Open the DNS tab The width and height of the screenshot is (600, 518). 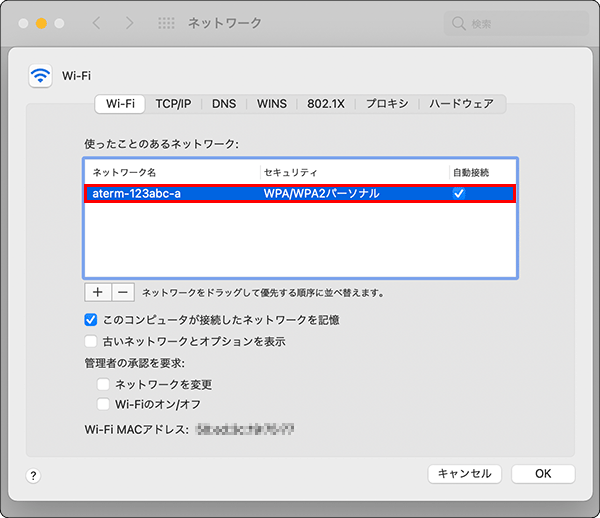tap(224, 103)
